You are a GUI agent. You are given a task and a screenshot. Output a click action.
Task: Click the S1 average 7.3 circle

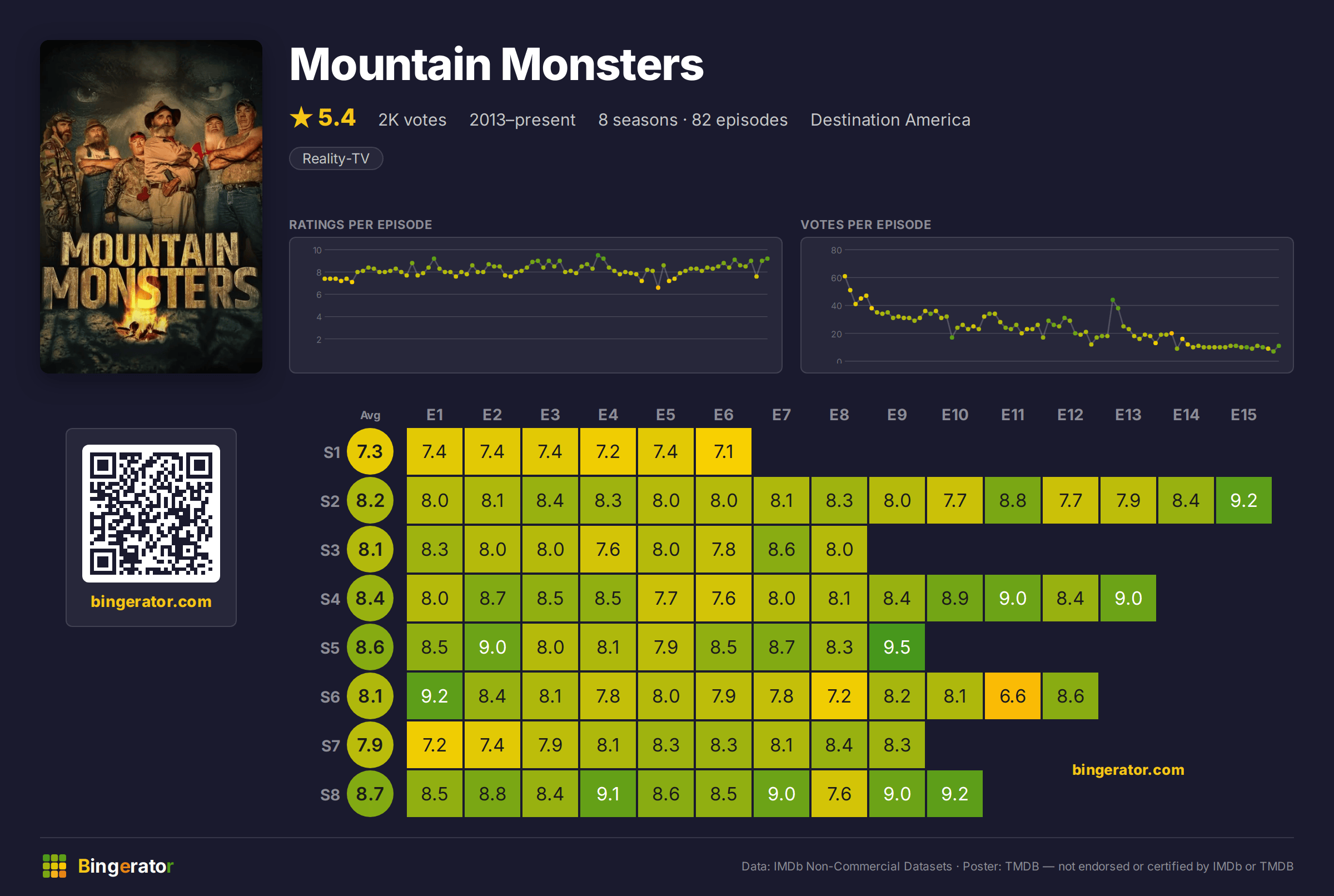tap(370, 451)
